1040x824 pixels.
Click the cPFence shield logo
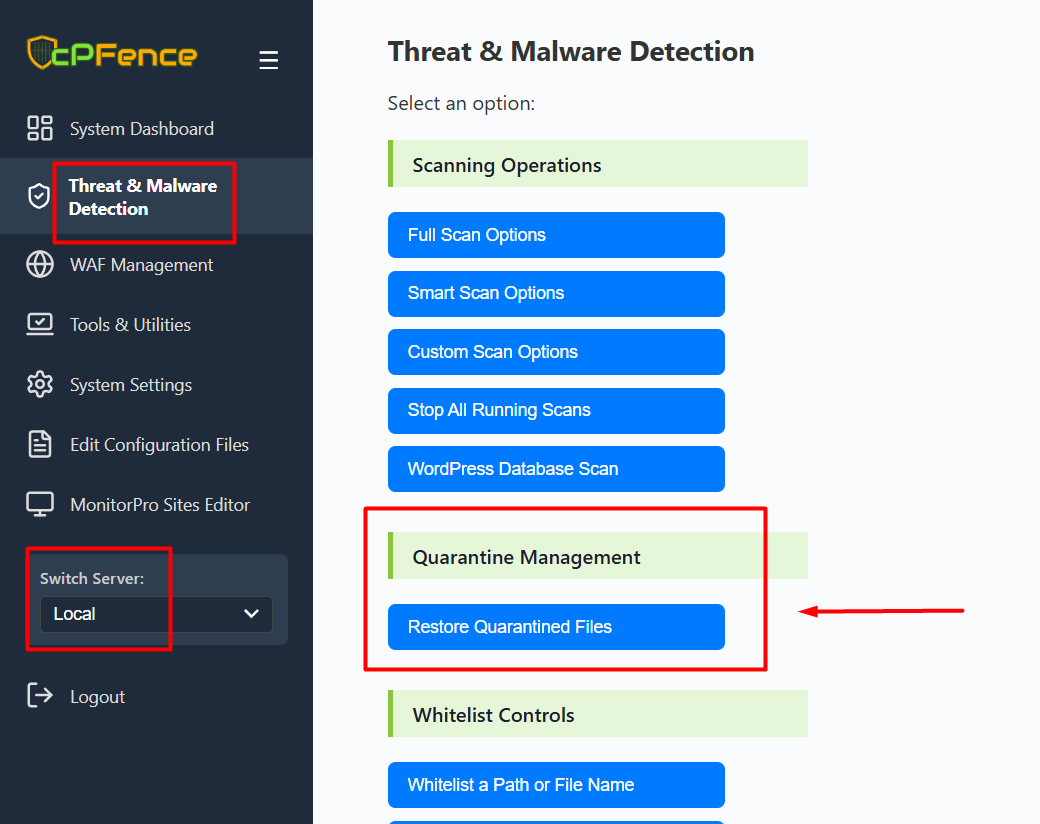41,53
